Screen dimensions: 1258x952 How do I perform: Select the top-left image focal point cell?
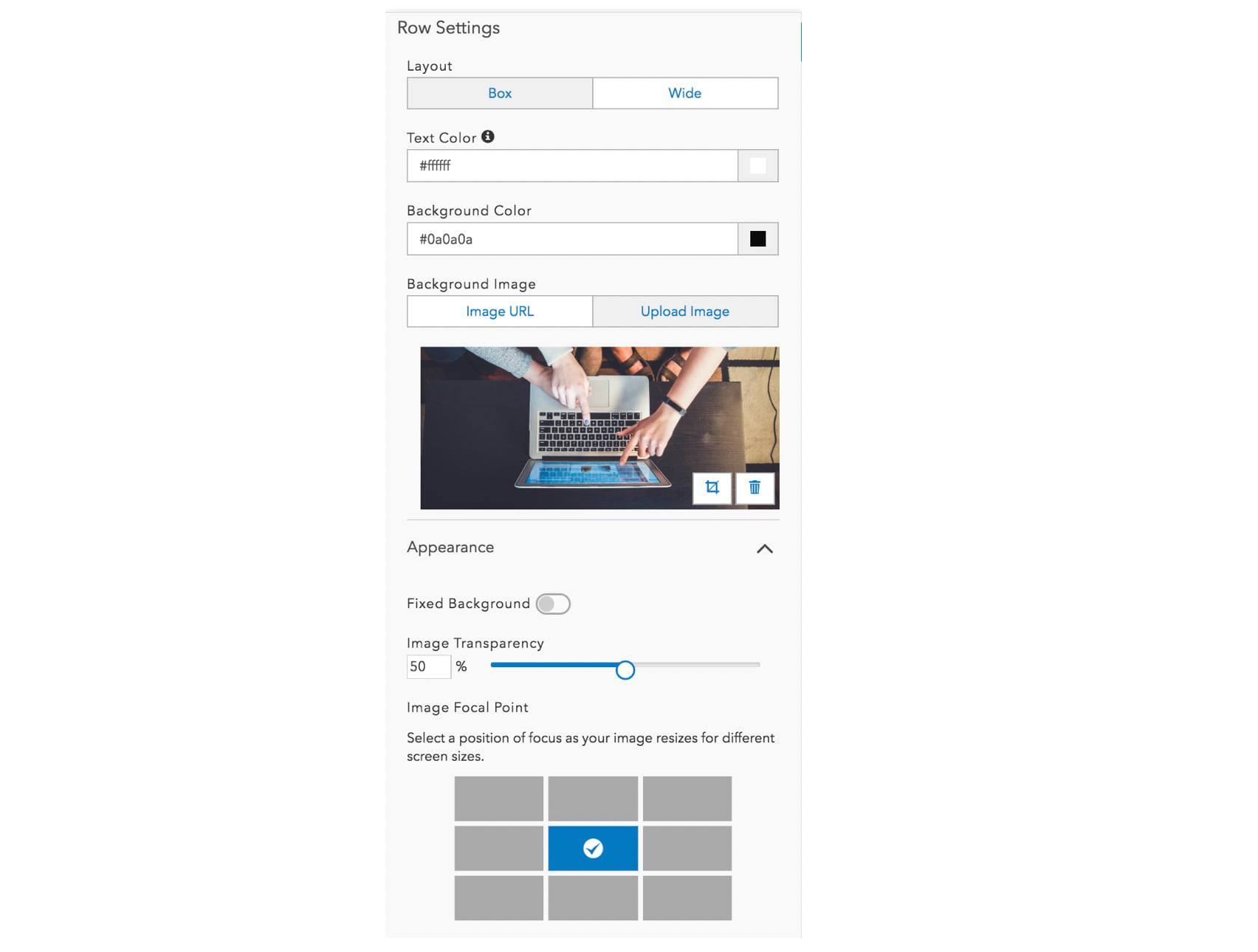tap(498, 798)
